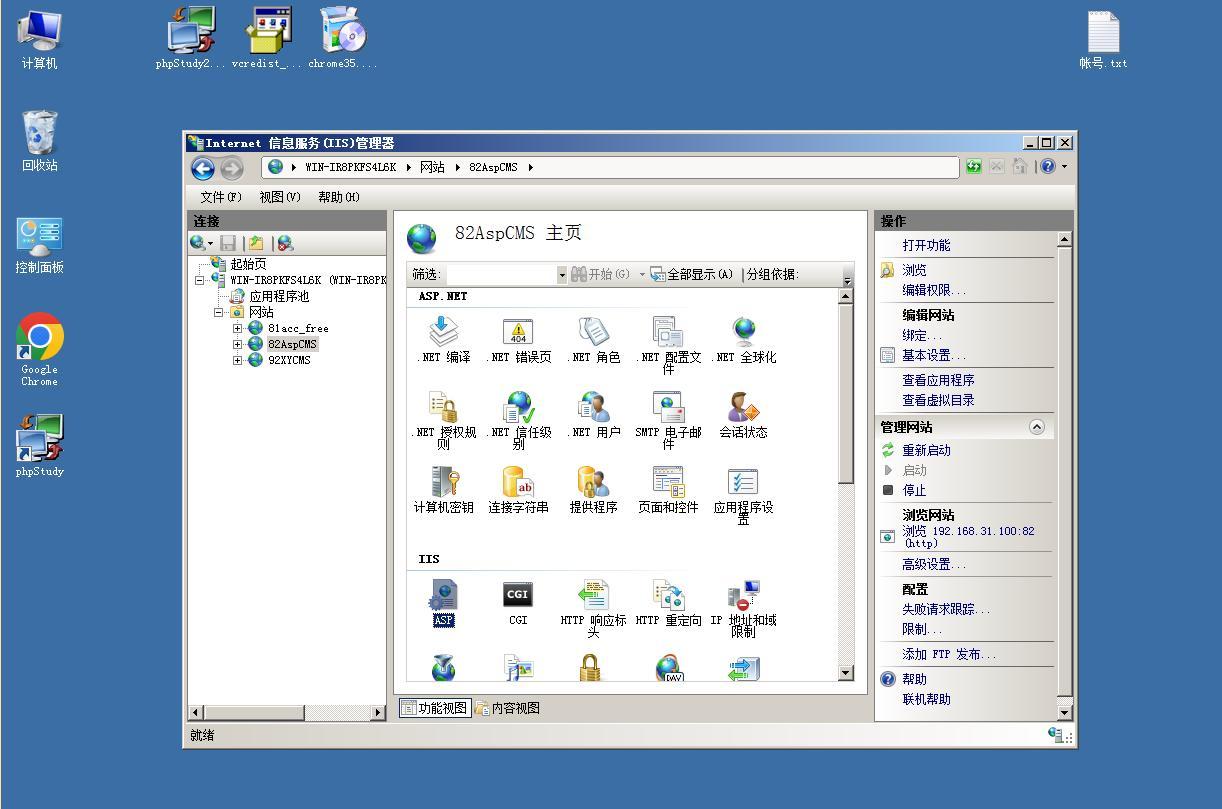Select the .NET 授权规则 icon

[443, 420]
